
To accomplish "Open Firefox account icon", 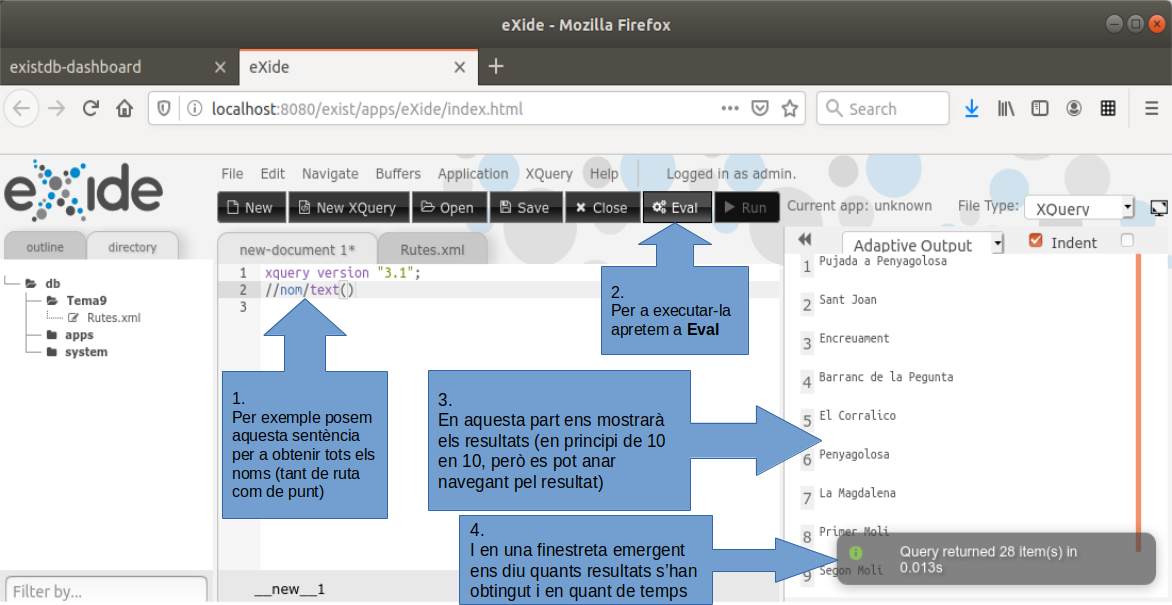I will 1074,108.
